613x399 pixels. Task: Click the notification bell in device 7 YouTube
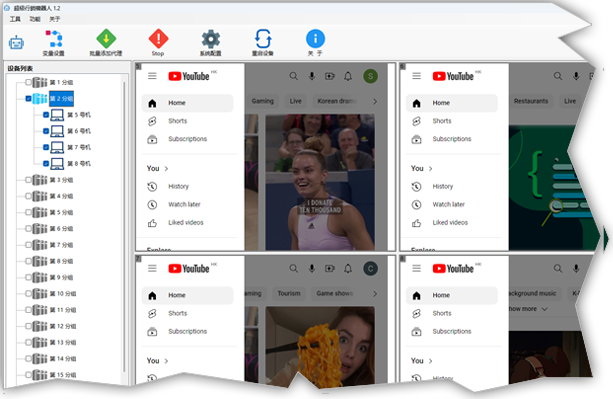[348, 268]
